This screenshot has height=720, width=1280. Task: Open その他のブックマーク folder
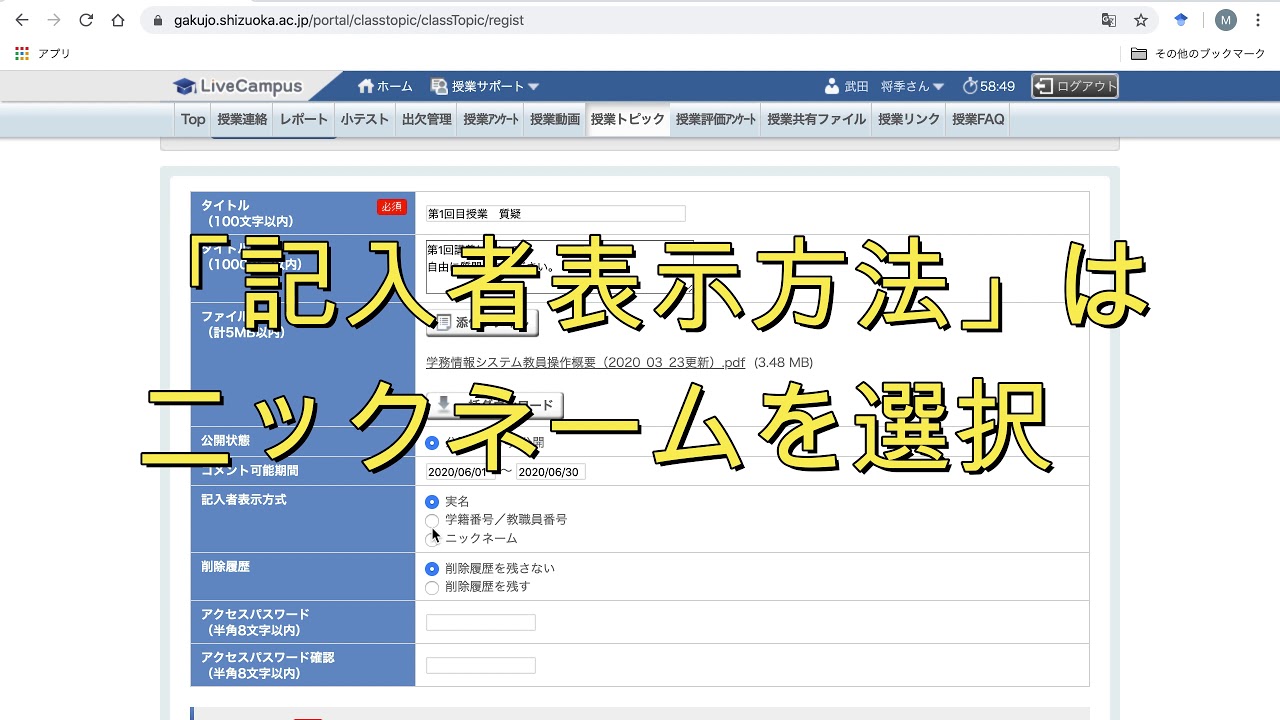click(1198, 54)
